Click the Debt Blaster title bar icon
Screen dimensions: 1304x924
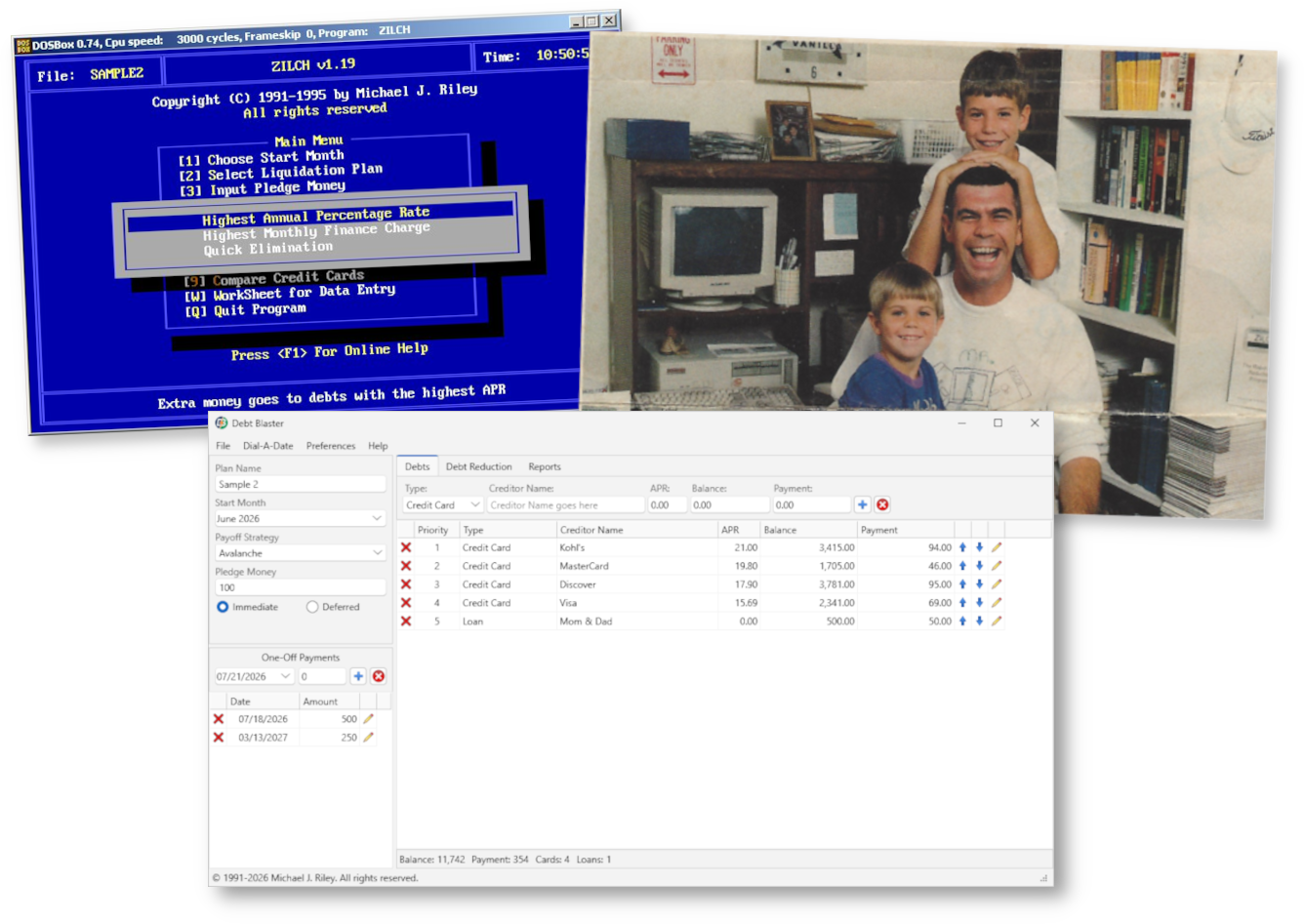222,422
